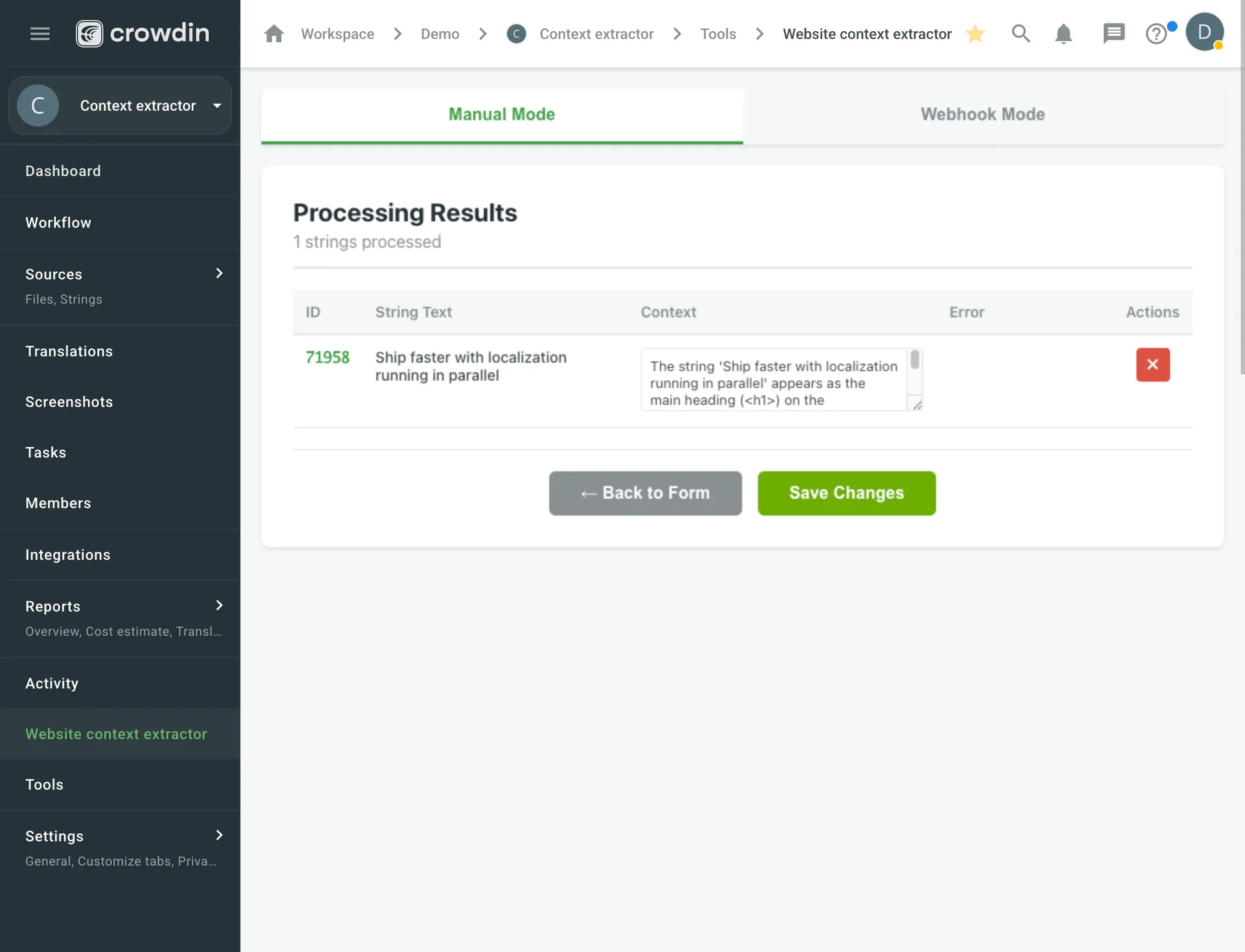The image size is (1245, 952).
Task: Click the Crowdin logo
Action: coord(142,32)
